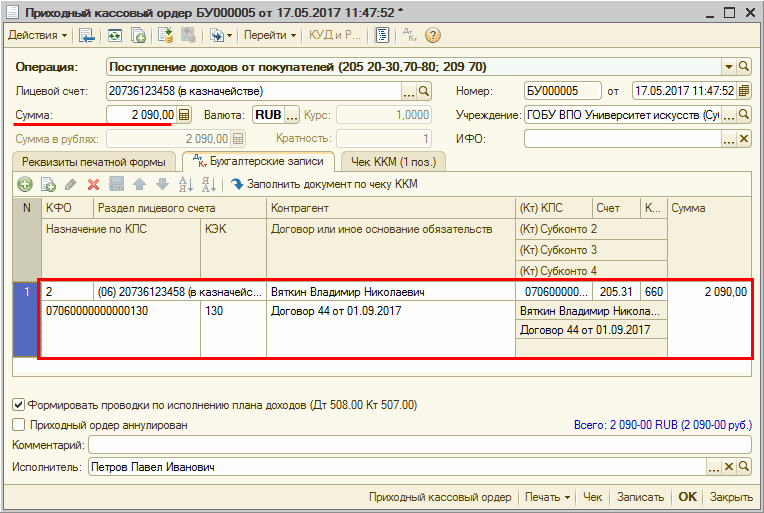
Task: Check Приходный ордер аннулирован checkbox
Action: coord(19,425)
